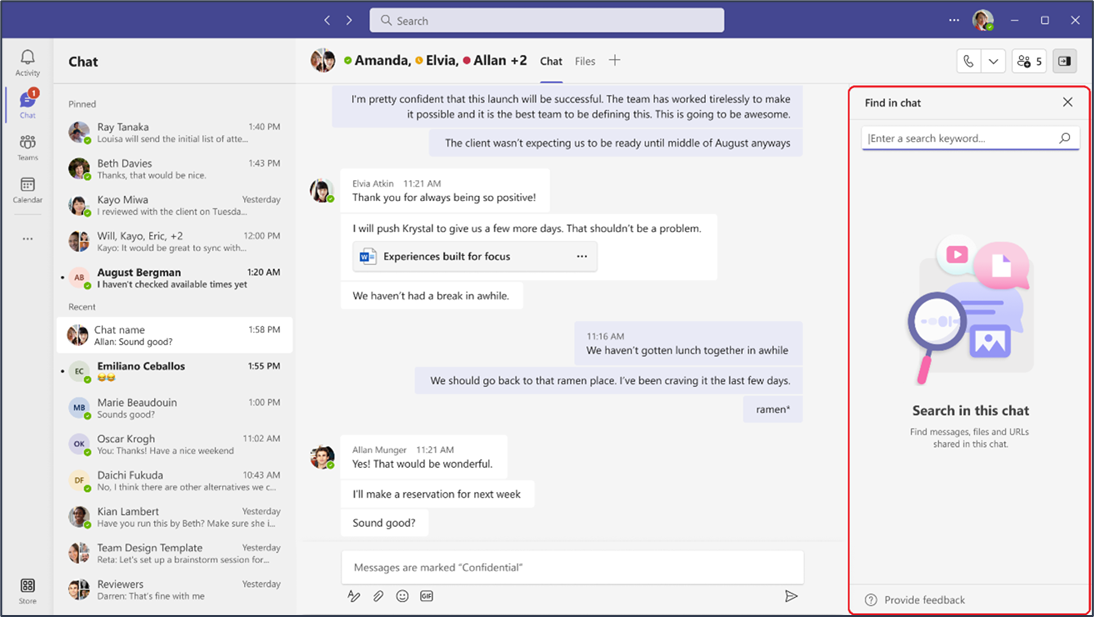The width and height of the screenshot is (1094, 617).
Task: Open the emoji picker
Action: (x=403, y=596)
